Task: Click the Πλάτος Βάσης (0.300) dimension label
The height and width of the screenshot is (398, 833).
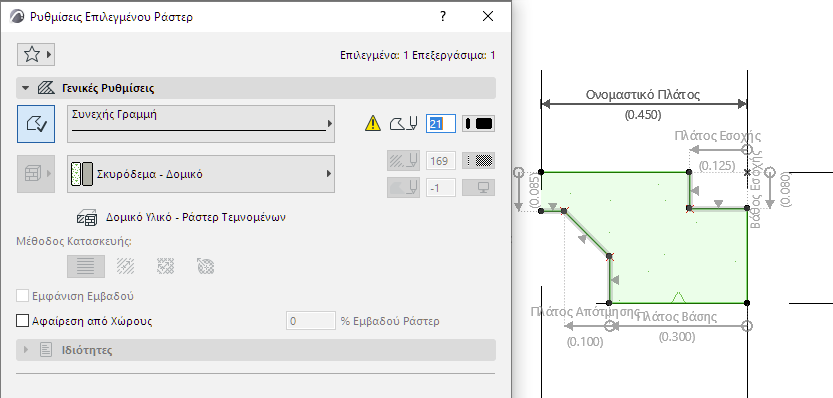Action: click(x=677, y=326)
